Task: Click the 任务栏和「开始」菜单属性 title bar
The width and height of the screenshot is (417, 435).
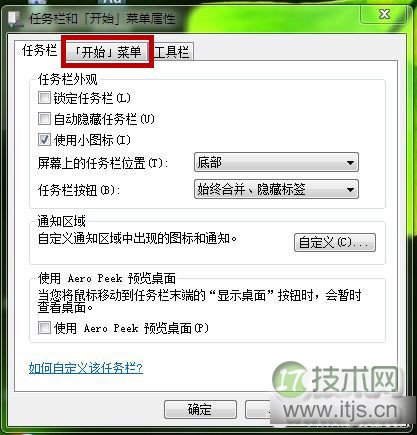Action: pos(102,18)
